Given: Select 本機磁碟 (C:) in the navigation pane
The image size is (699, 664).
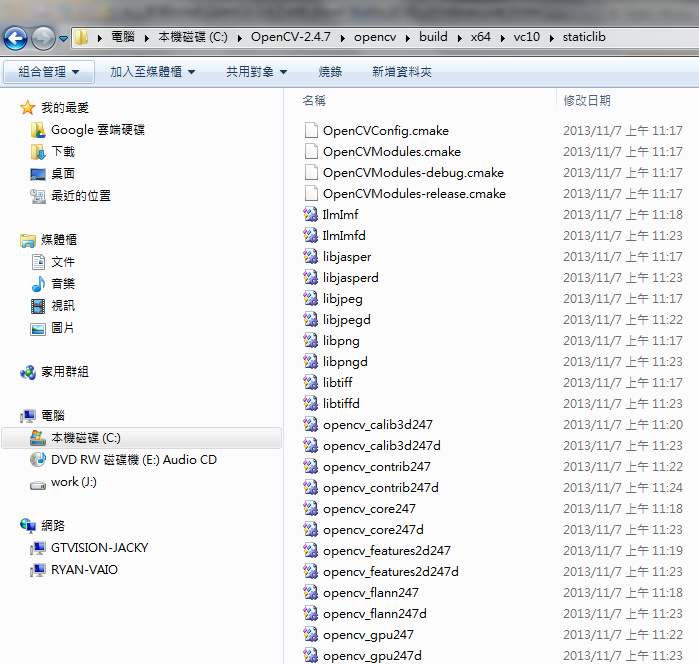Looking at the screenshot, I should (x=142, y=438).
